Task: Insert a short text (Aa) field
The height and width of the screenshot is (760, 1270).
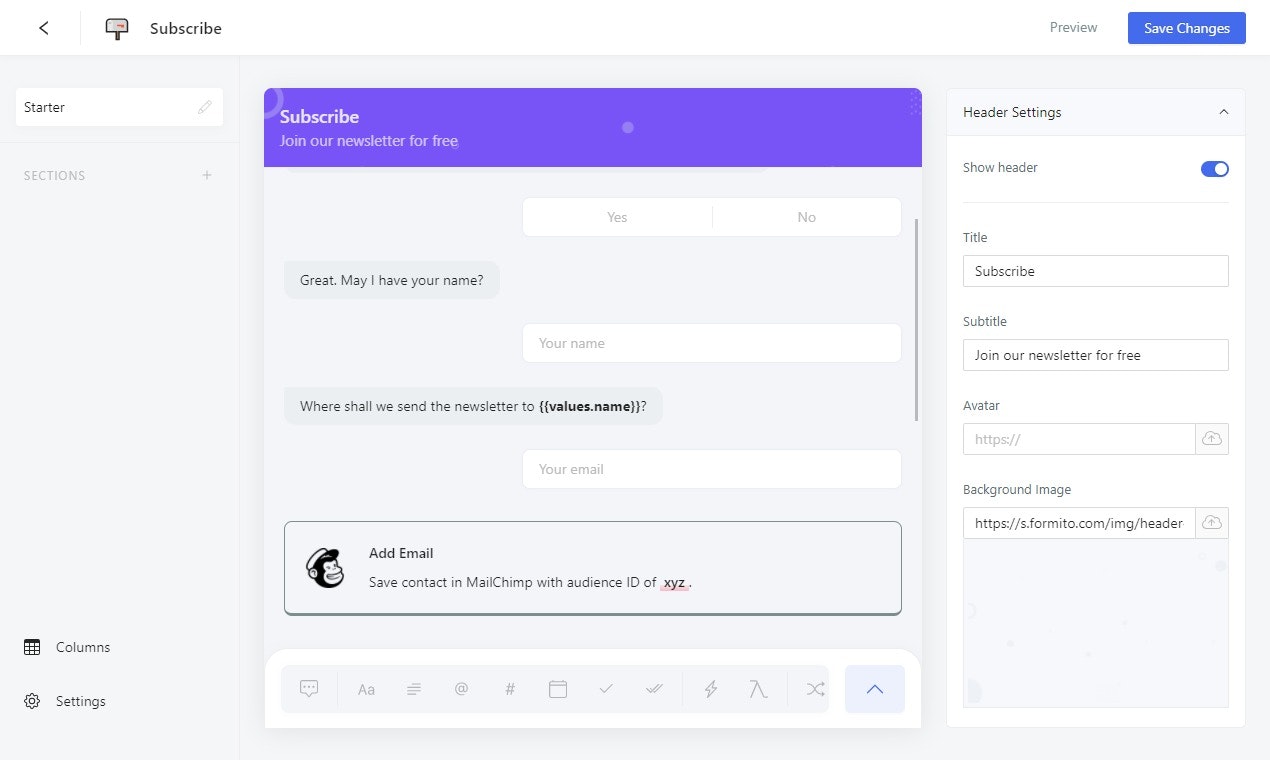Action: 366,689
